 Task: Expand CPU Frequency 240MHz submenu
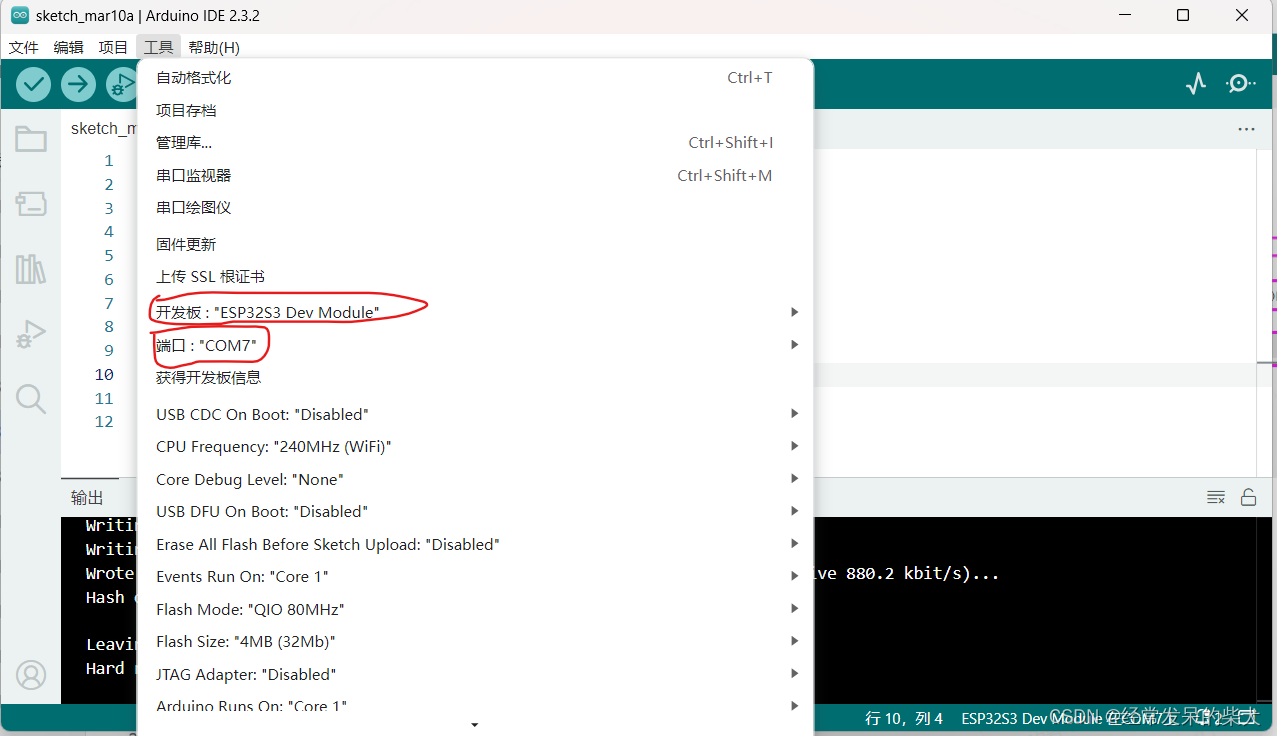(x=475, y=446)
